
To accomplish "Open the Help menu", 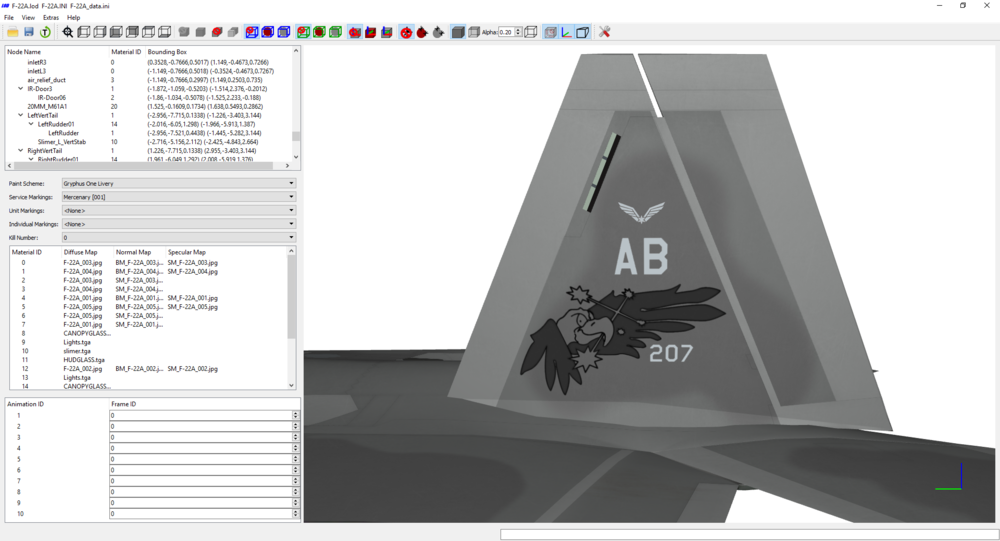I will pos(73,17).
